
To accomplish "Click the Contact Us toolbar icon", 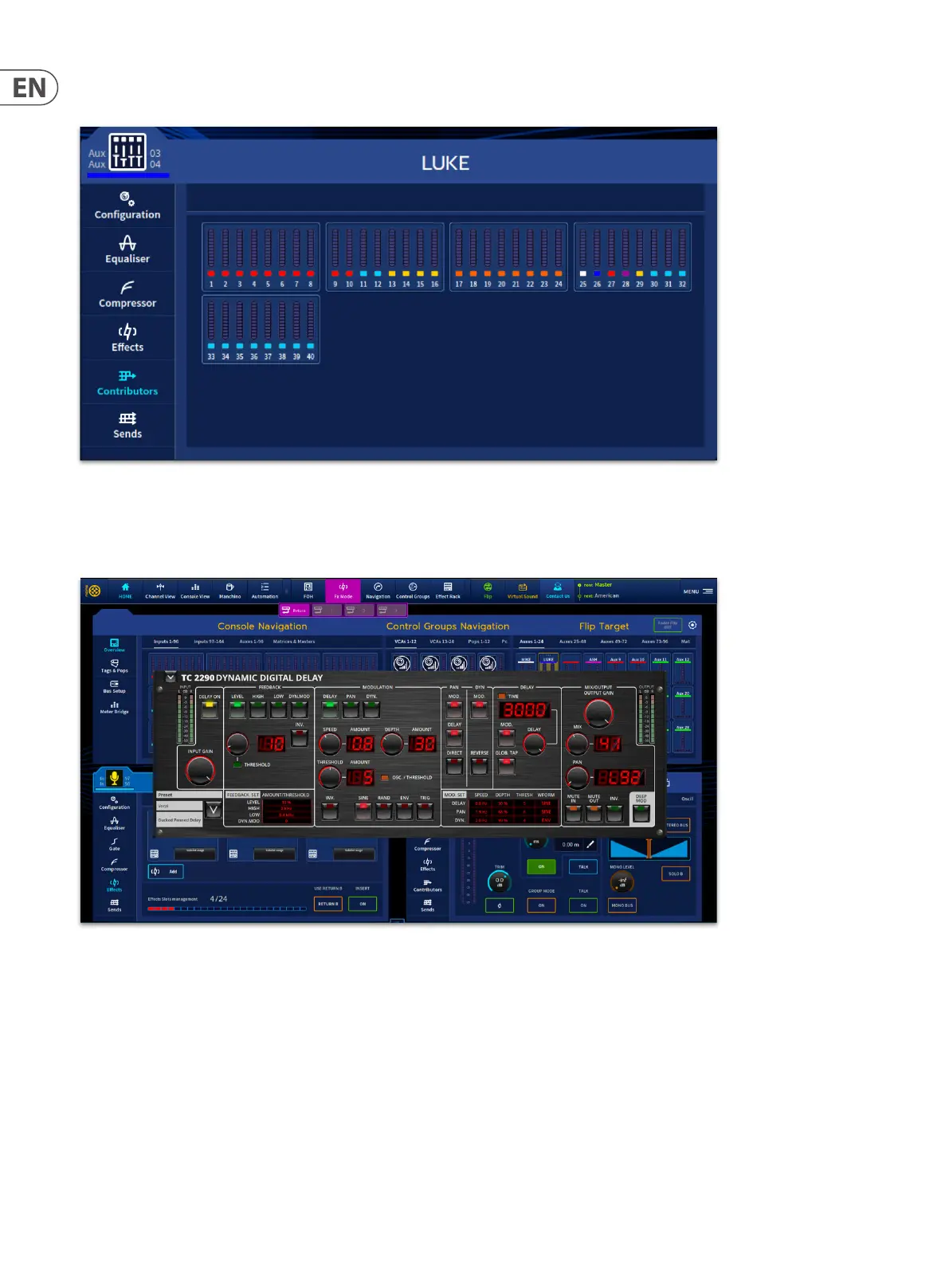I will click(558, 590).
